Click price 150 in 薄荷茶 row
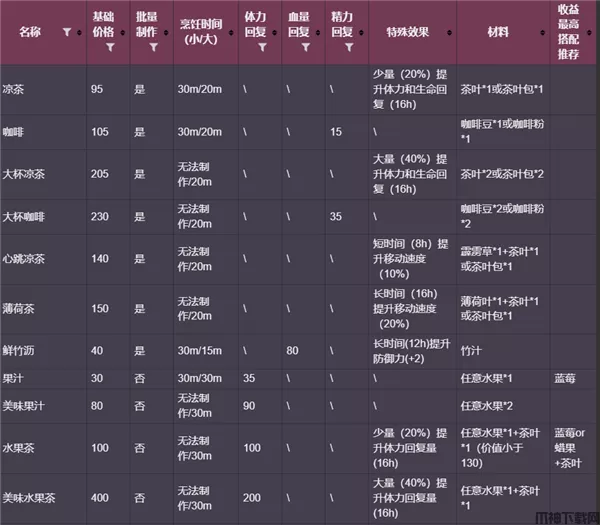 click(x=100, y=308)
